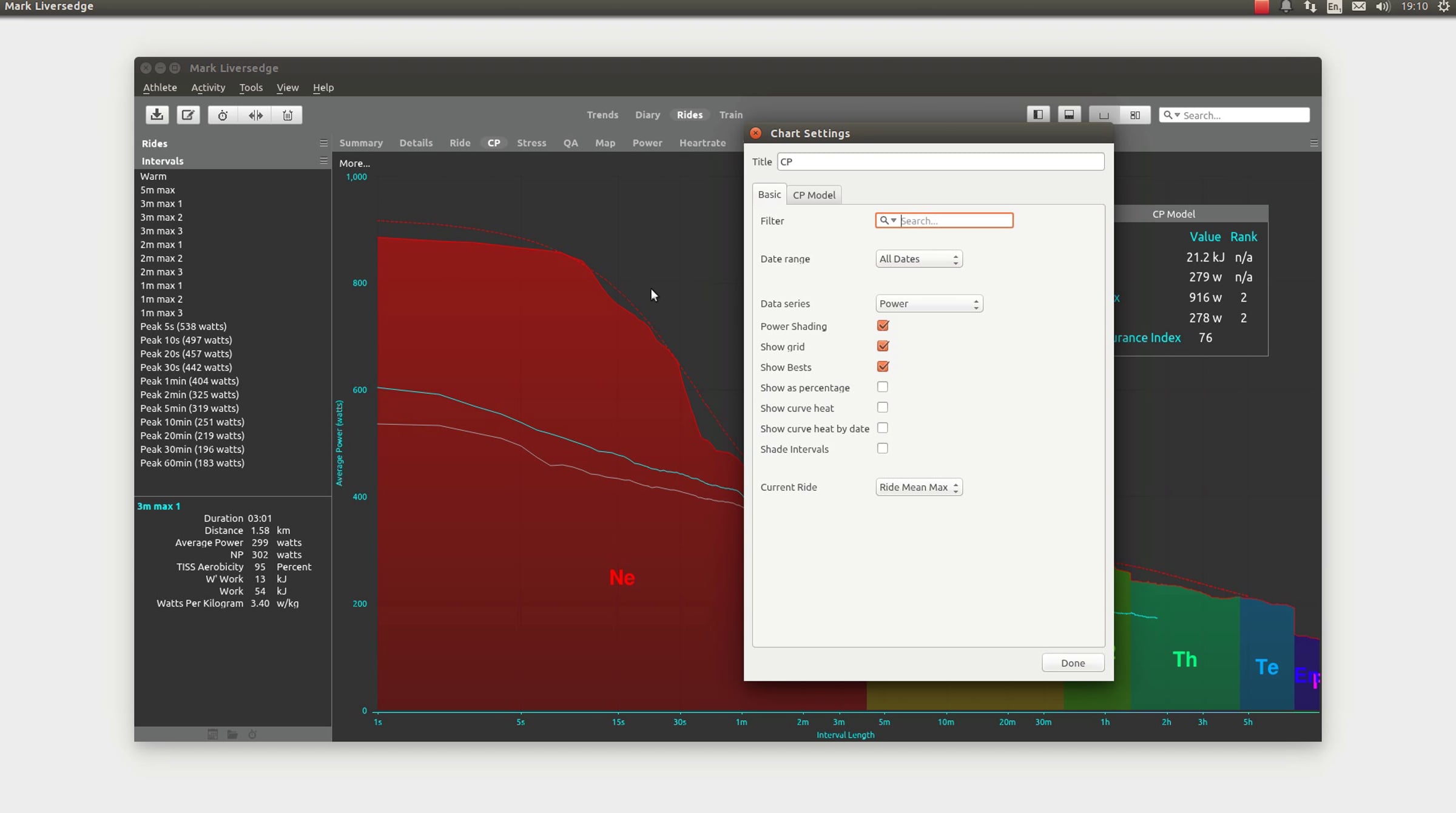Click the filter search magnifier icon

tap(884, 220)
